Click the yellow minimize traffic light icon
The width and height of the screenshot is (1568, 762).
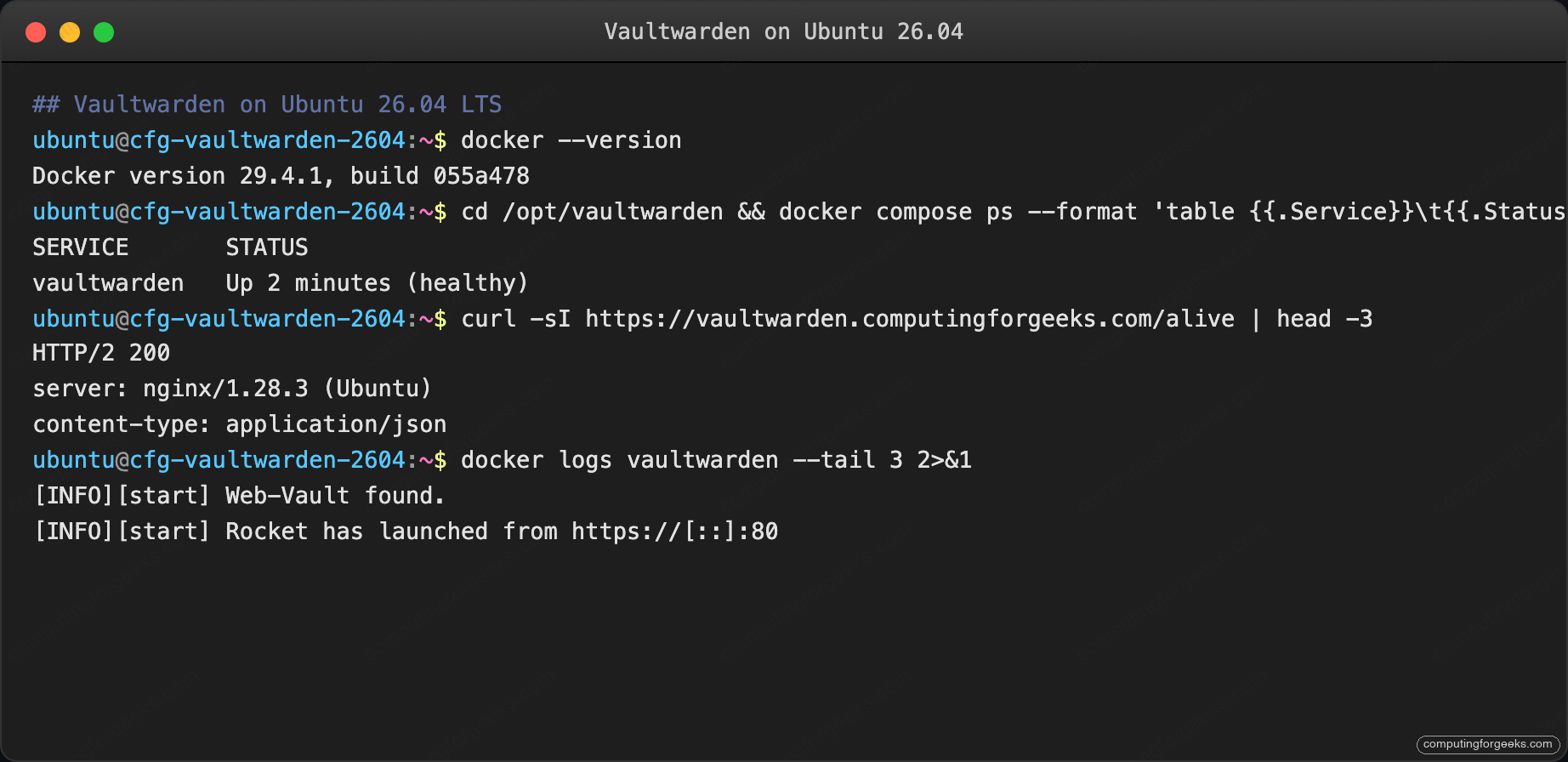70,31
